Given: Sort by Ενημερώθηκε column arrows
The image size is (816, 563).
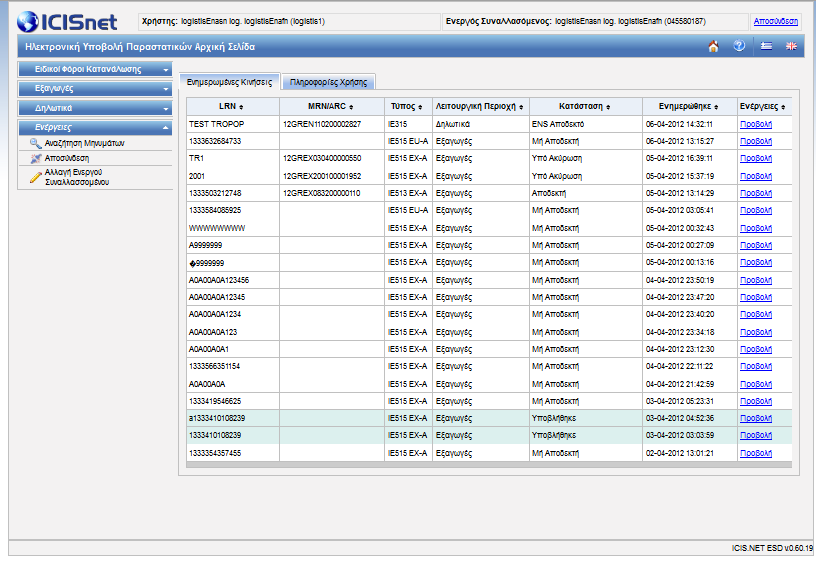Looking at the screenshot, I should (716, 107).
